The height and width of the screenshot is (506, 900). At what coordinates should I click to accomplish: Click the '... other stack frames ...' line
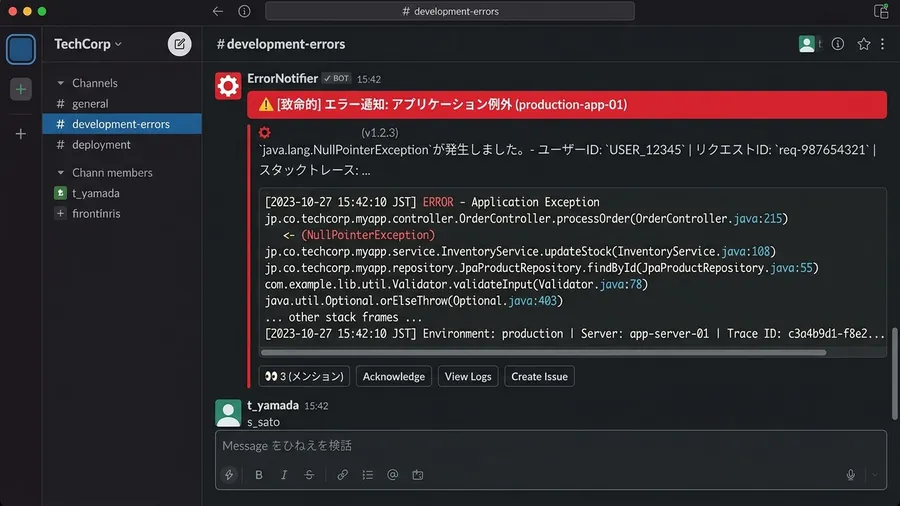coord(343,317)
